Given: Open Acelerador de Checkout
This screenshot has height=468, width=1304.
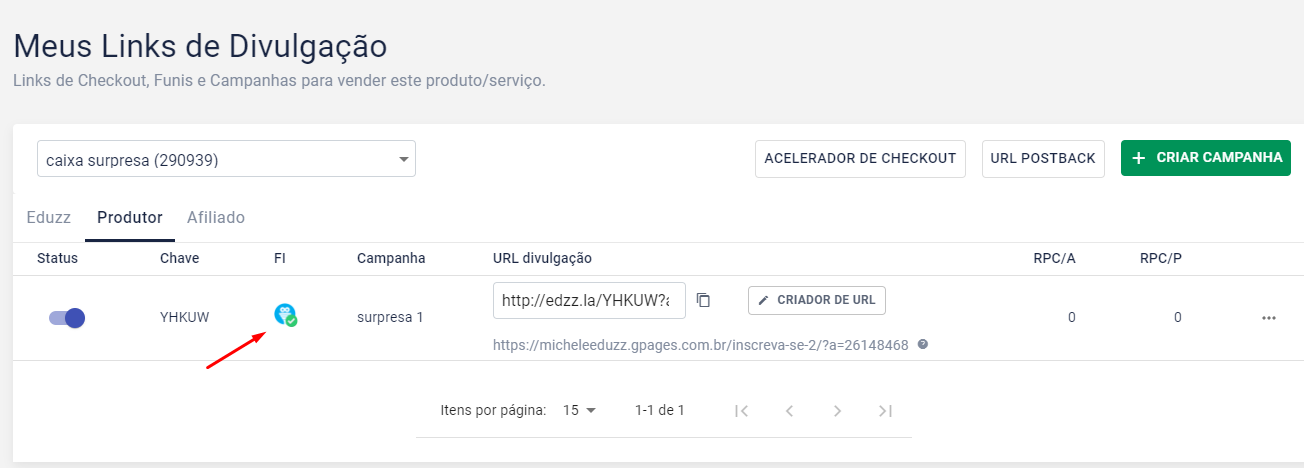Looking at the screenshot, I should tap(860, 158).
